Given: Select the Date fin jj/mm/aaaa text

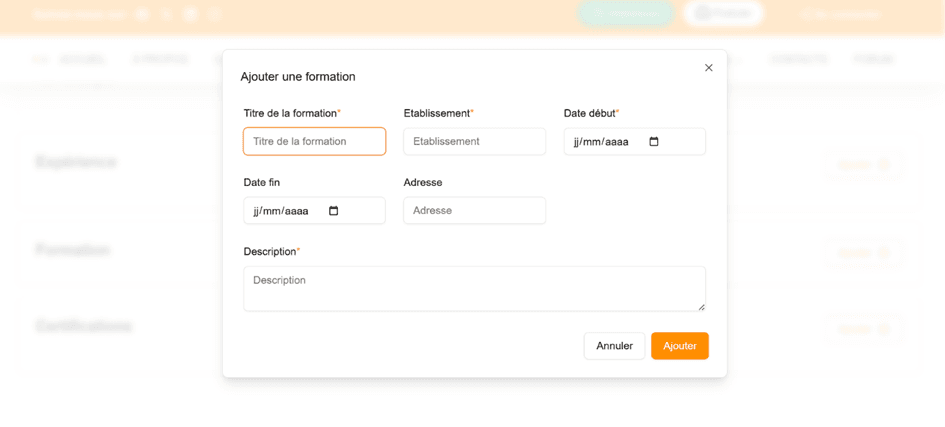Looking at the screenshot, I should tap(281, 211).
